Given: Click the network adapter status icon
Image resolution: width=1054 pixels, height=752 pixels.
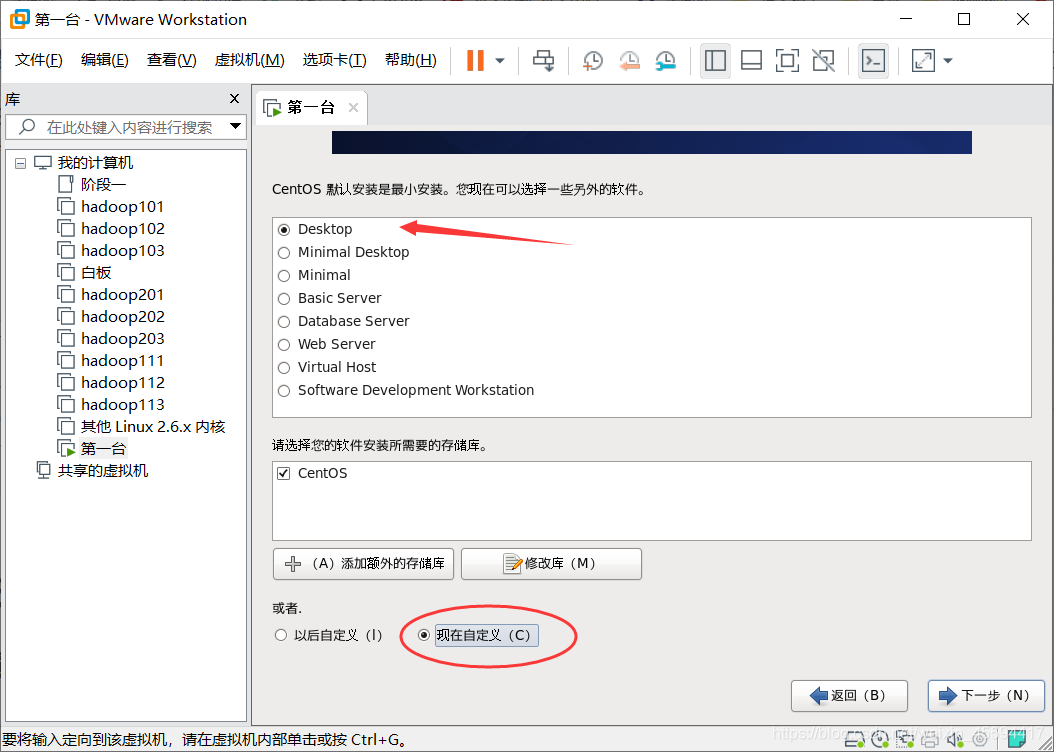Looking at the screenshot, I should 904,740.
